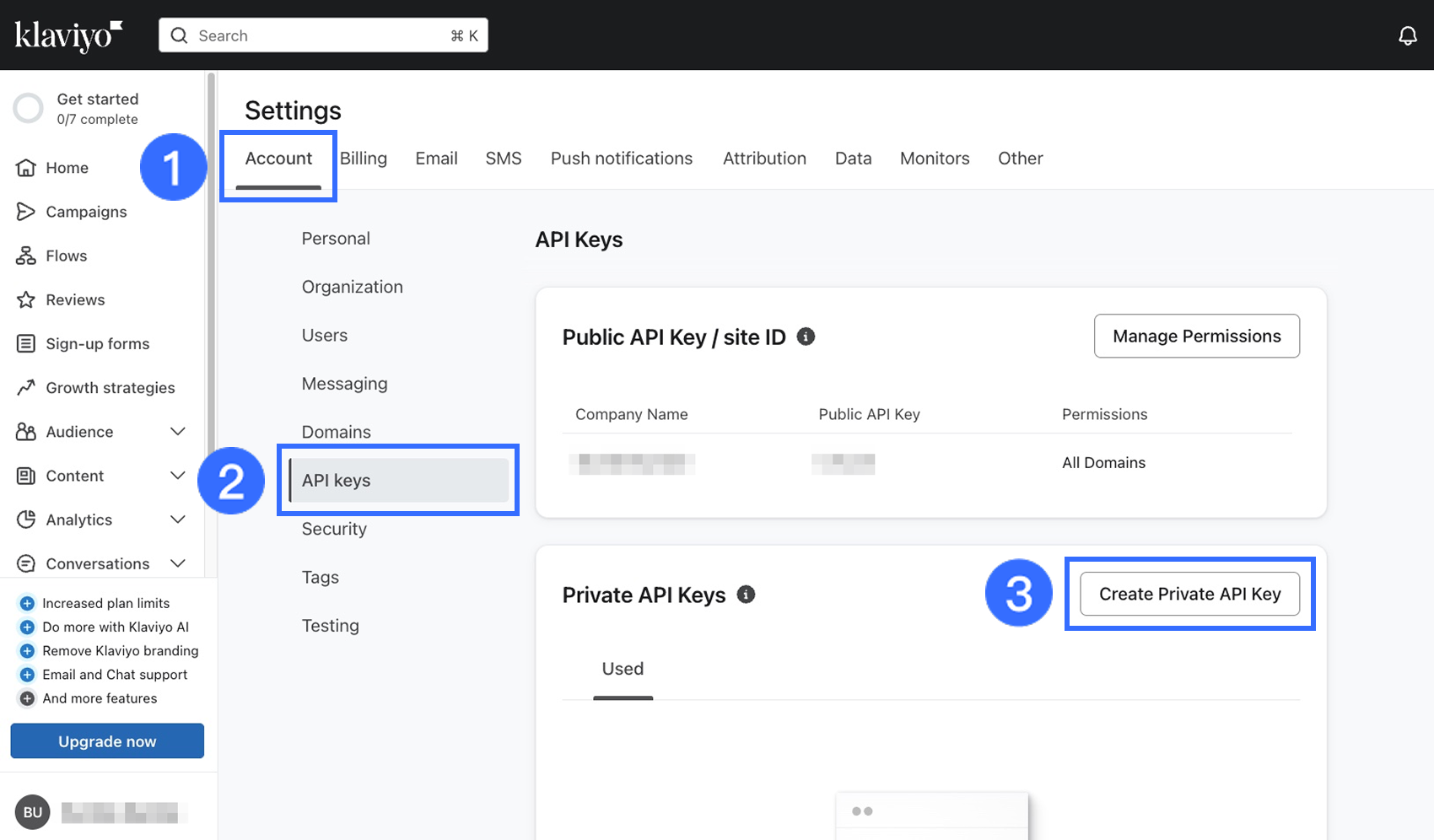
Task: Click Create Private API Key button
Action: pos(1189,594)
